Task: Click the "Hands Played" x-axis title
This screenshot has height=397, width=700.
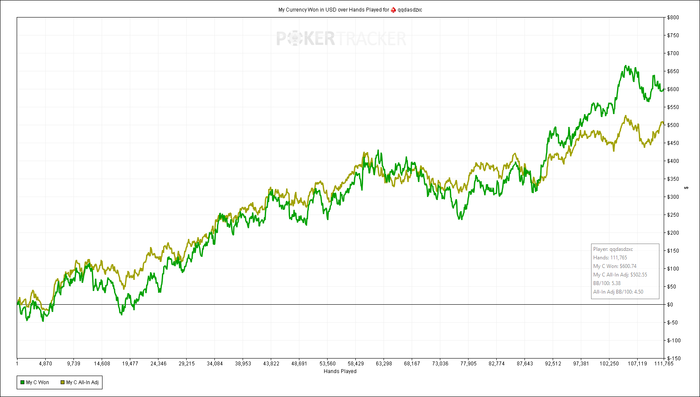Action: tap(340, 371)
